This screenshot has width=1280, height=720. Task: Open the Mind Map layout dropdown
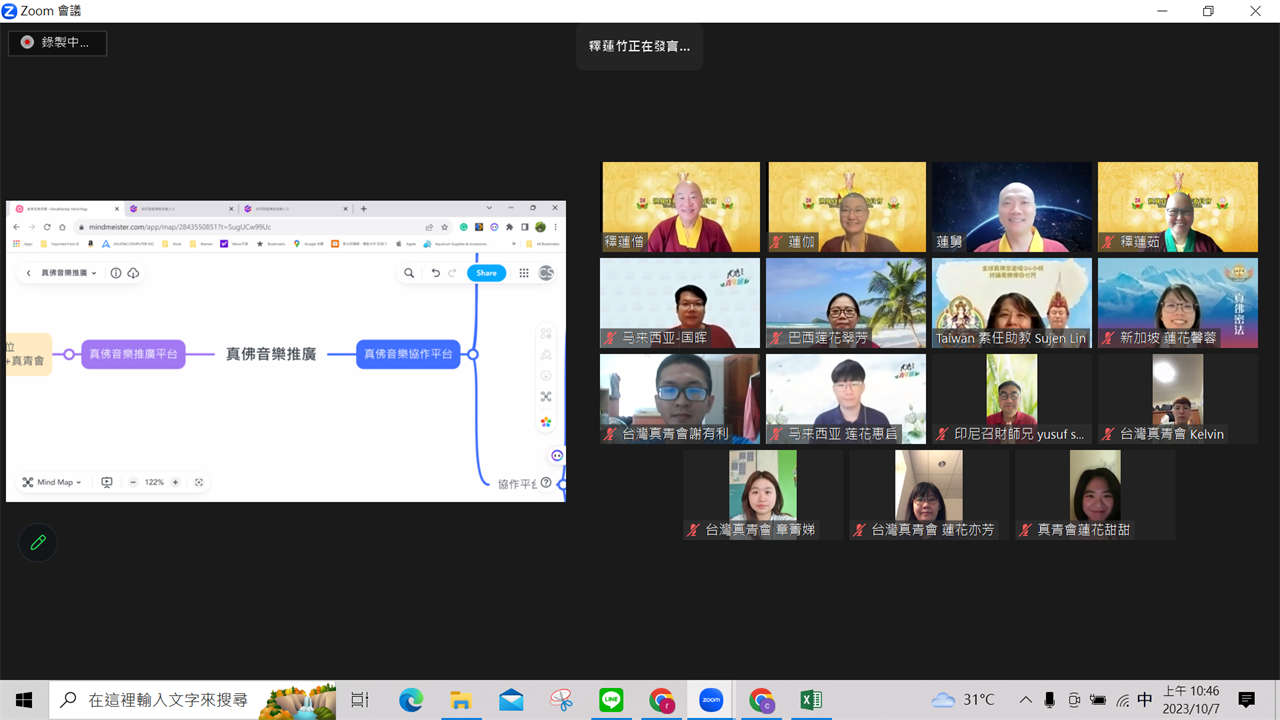tap(52, 482)
